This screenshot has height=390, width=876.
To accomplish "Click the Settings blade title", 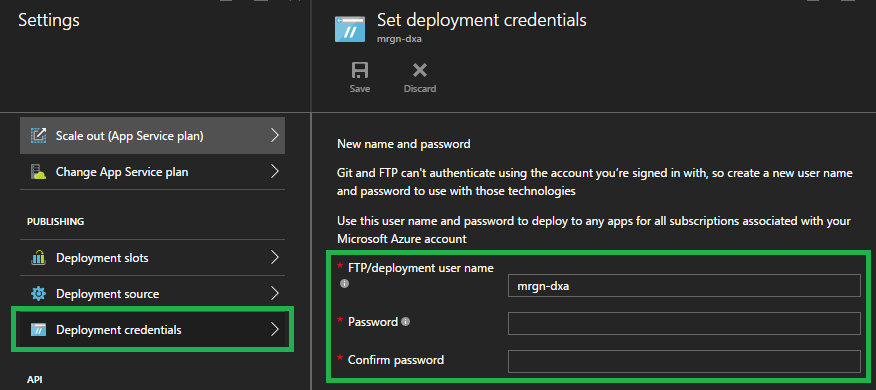I will pos(49,21).
